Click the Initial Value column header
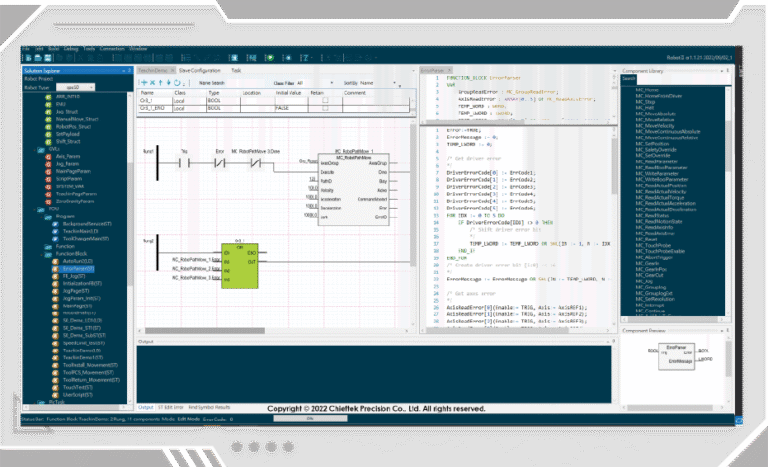Screen dimensions: 768x467 coord(288,93)
